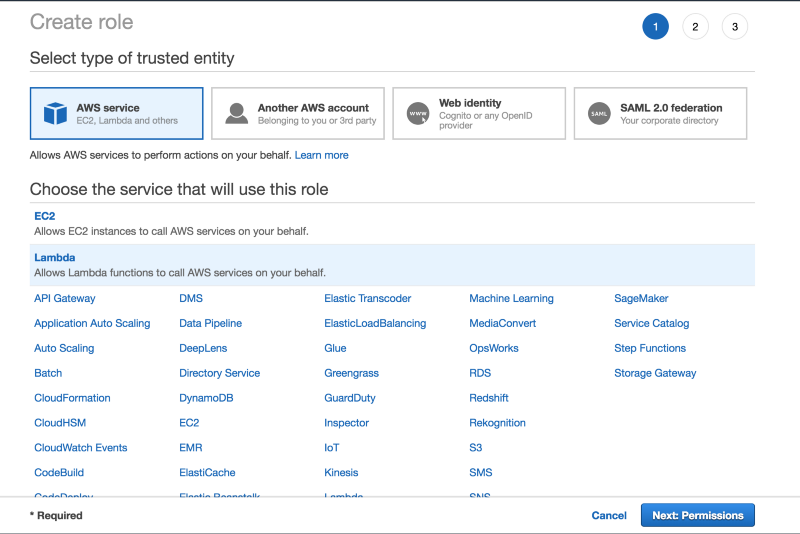The width and height of the screenshot is (800, 534).
Task: Click the SAML 2.0 federation icon
Action: point(599,113)
